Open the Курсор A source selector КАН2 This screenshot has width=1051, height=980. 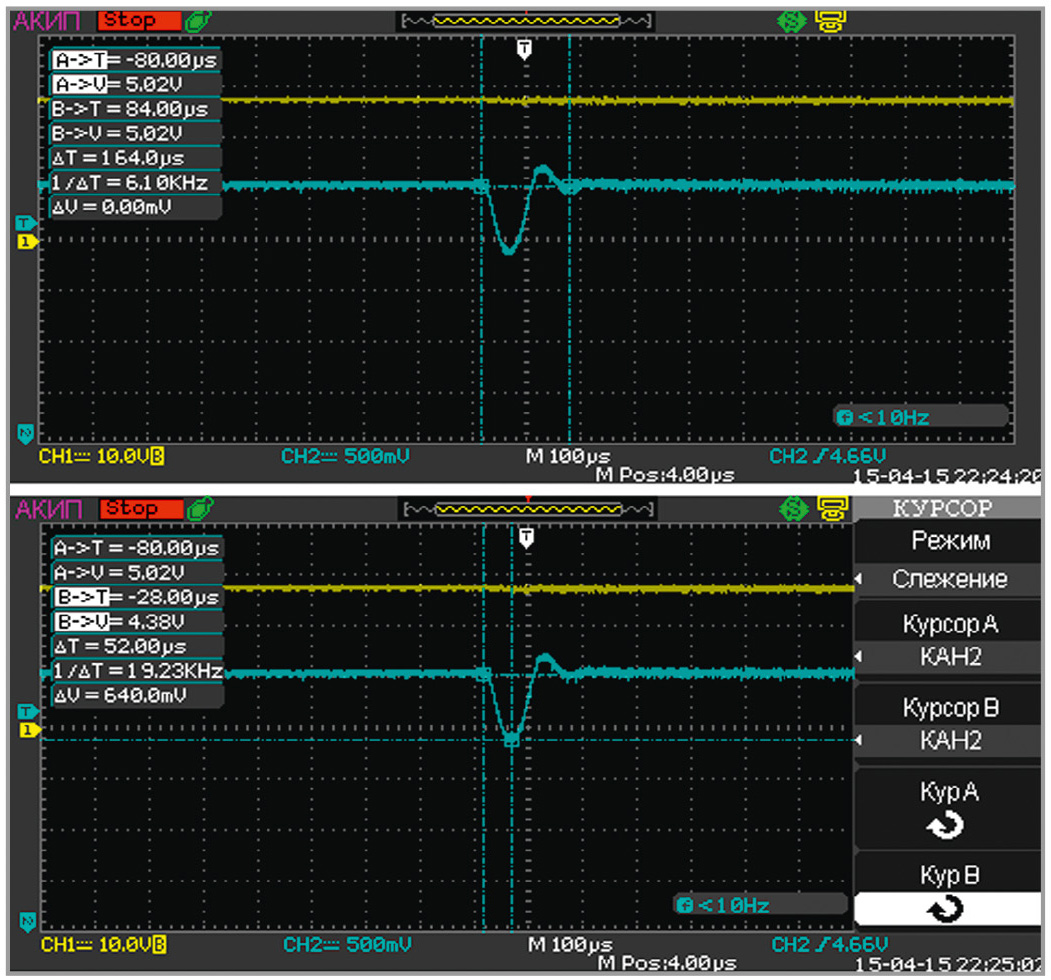[948, 657]
